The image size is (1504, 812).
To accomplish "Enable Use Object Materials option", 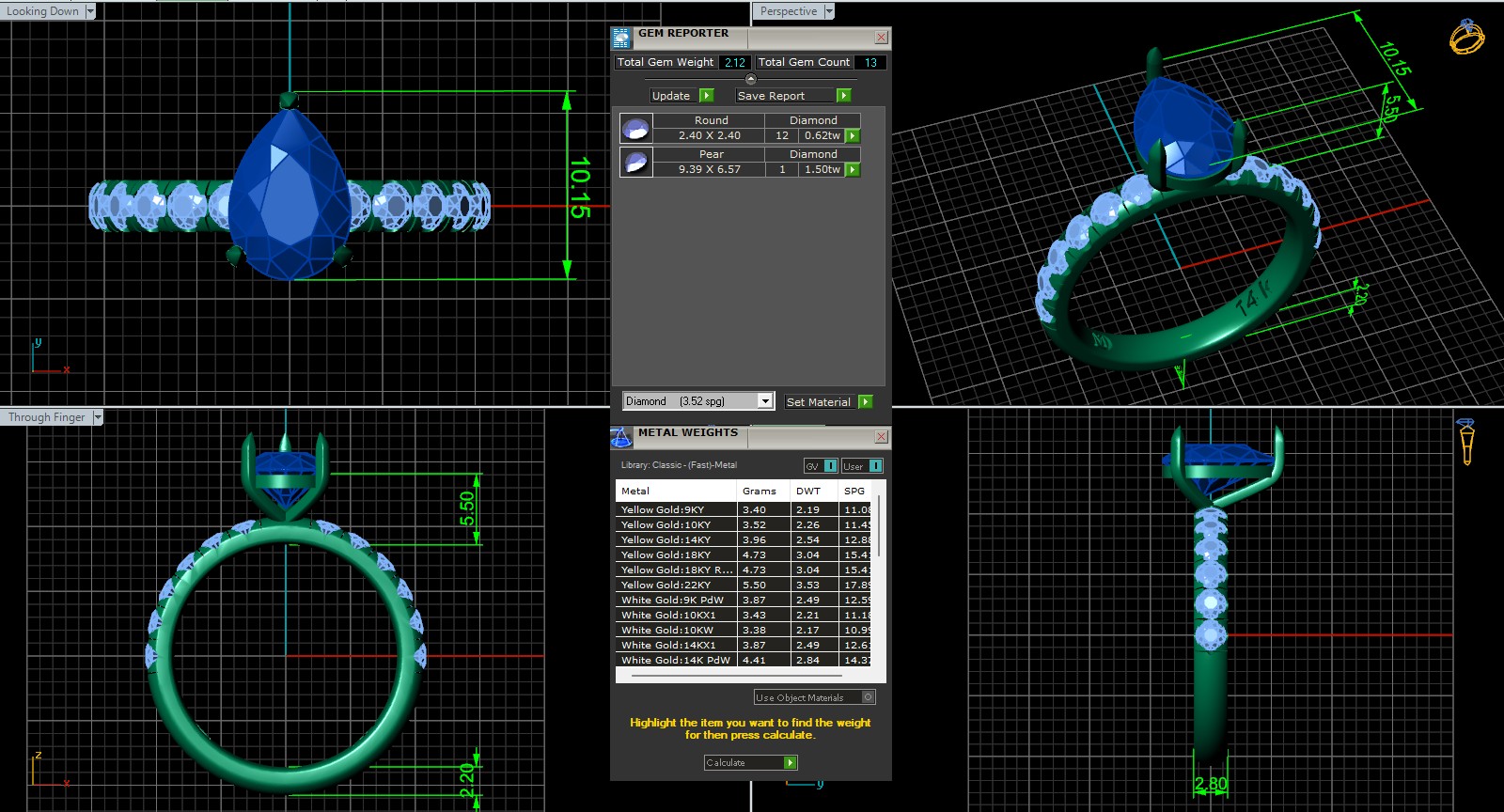I will [x=868, y=697].
